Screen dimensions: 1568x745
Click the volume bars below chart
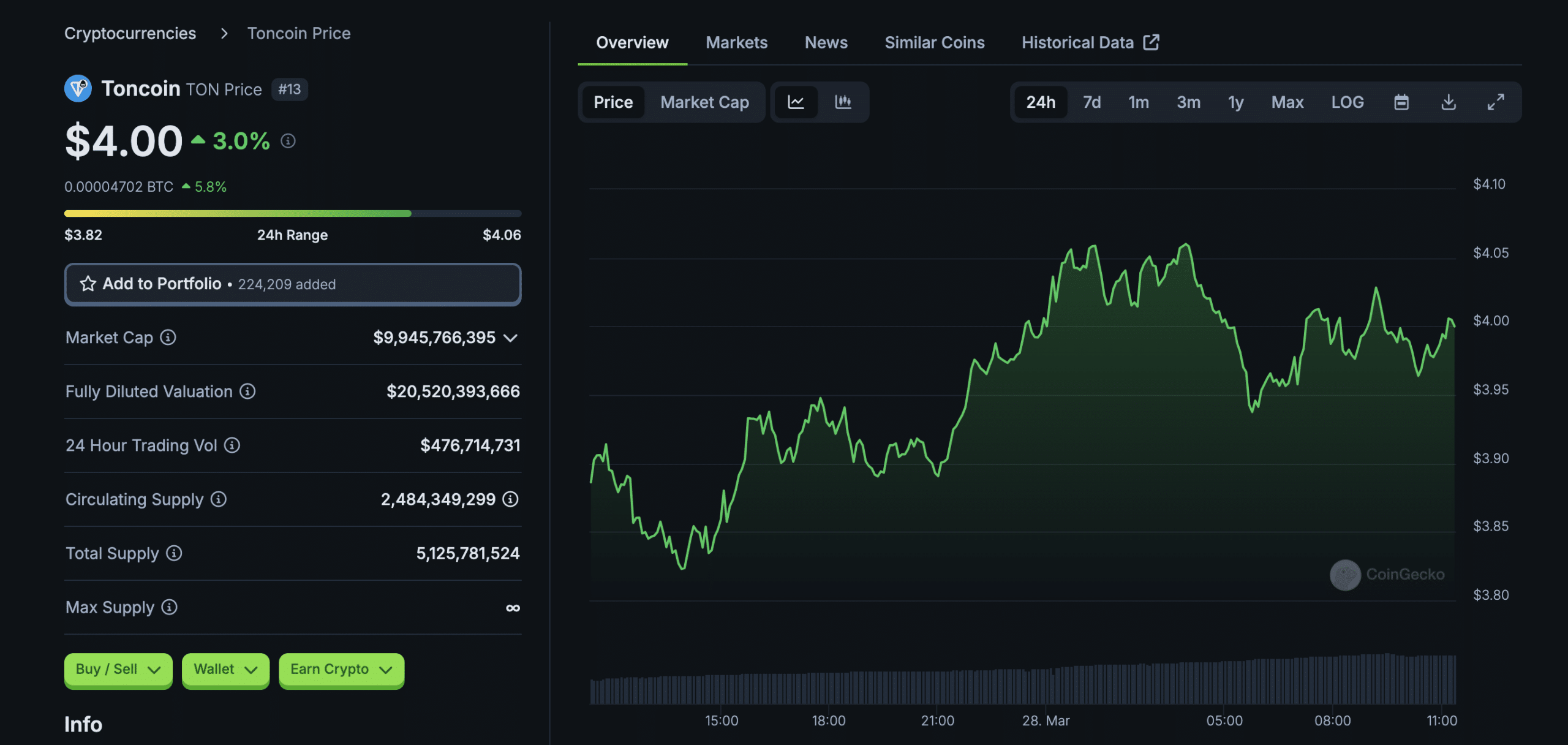(1023, 679)
